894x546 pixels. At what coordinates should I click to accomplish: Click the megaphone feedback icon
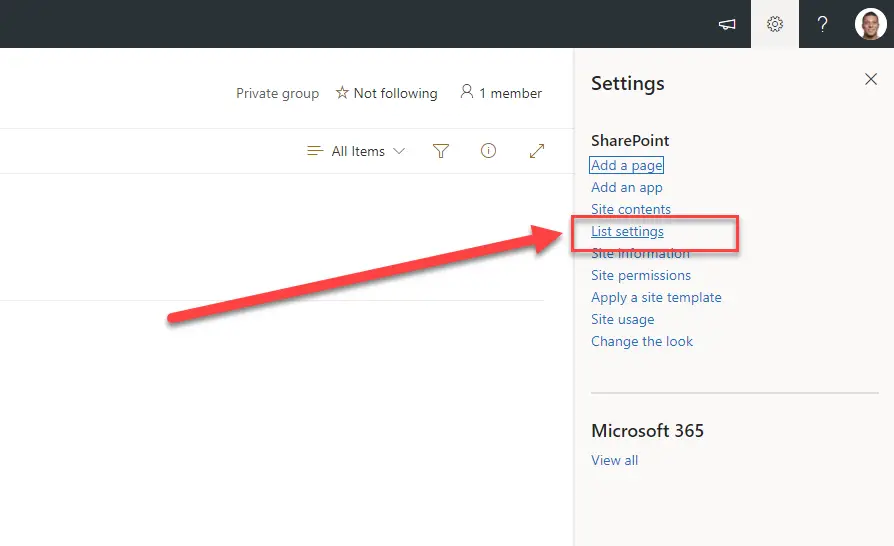[727, 24]
